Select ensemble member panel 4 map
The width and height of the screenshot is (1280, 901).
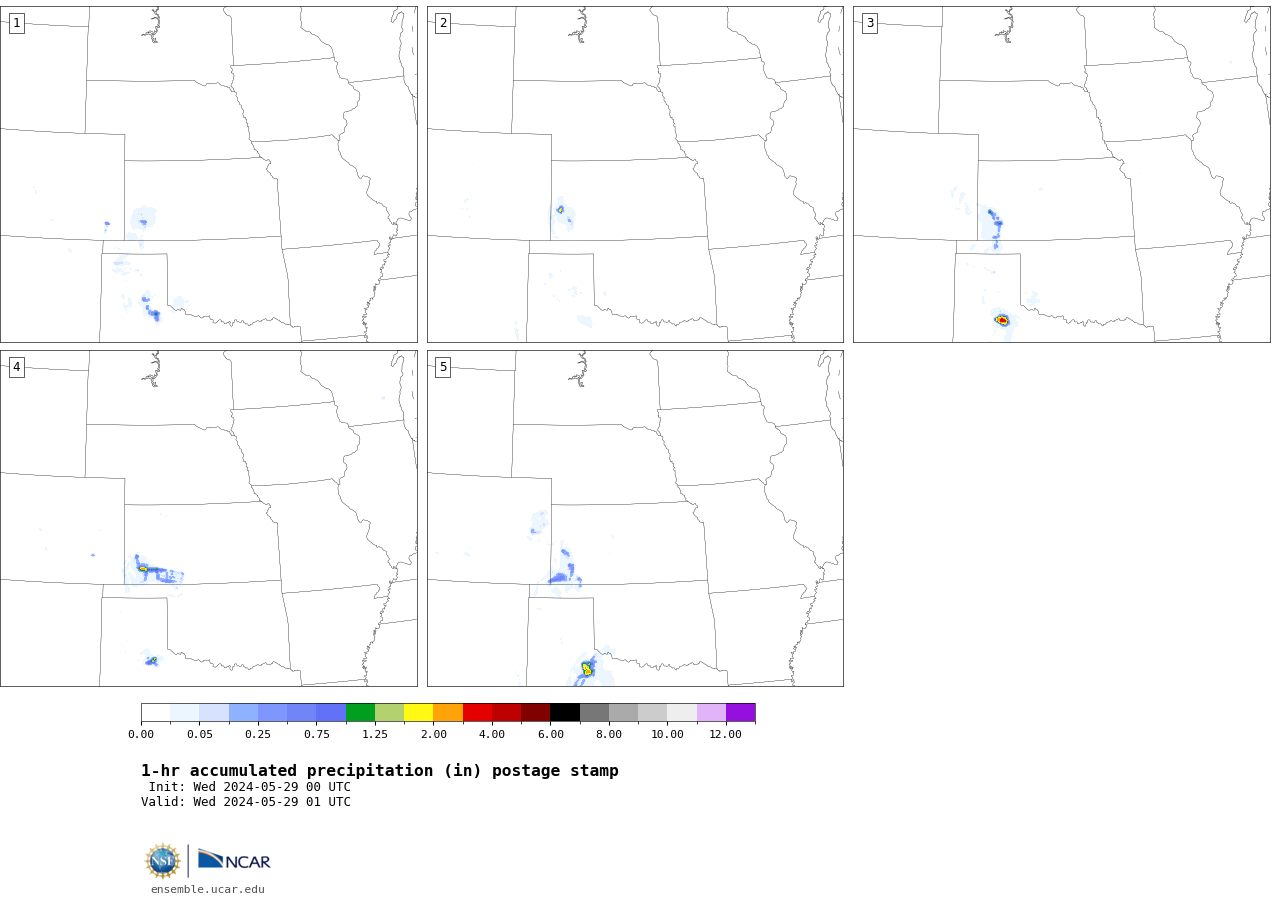[209, 518]
